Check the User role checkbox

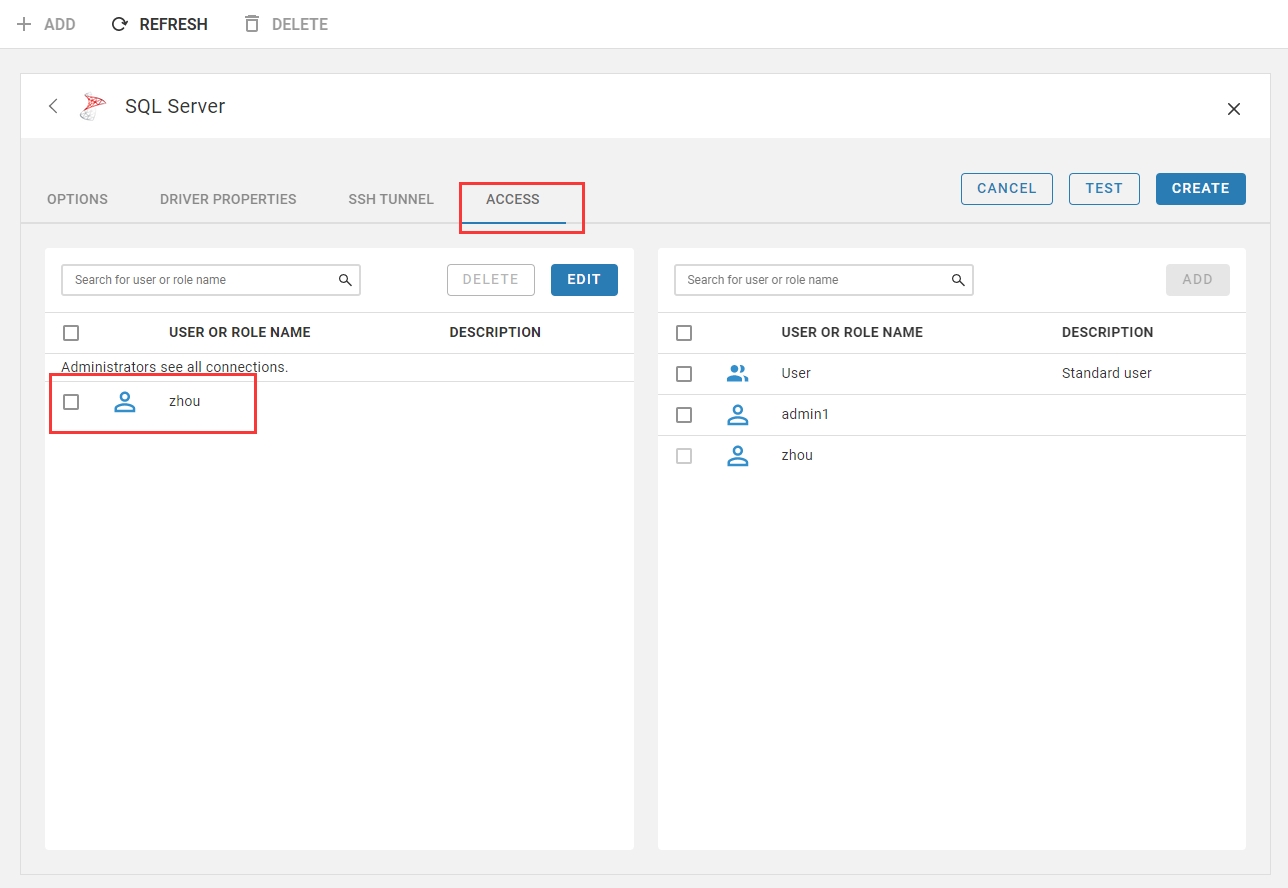(684, 373)
